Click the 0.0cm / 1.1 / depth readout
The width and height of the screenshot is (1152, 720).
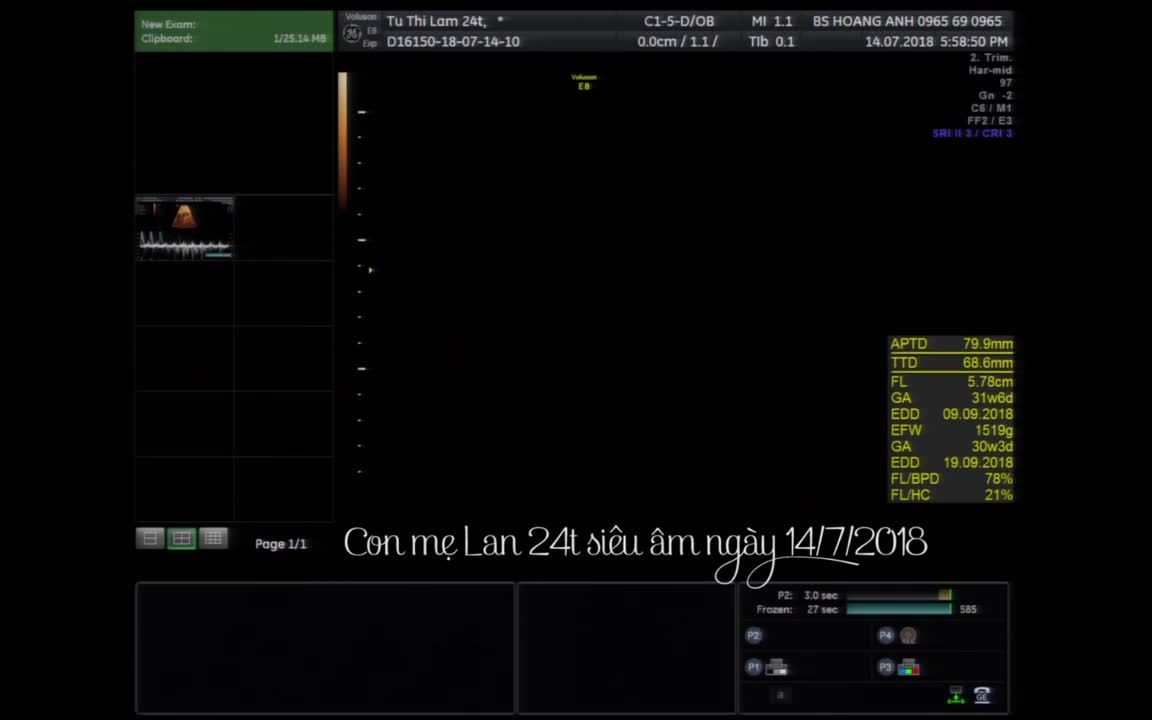pos(677,42)
